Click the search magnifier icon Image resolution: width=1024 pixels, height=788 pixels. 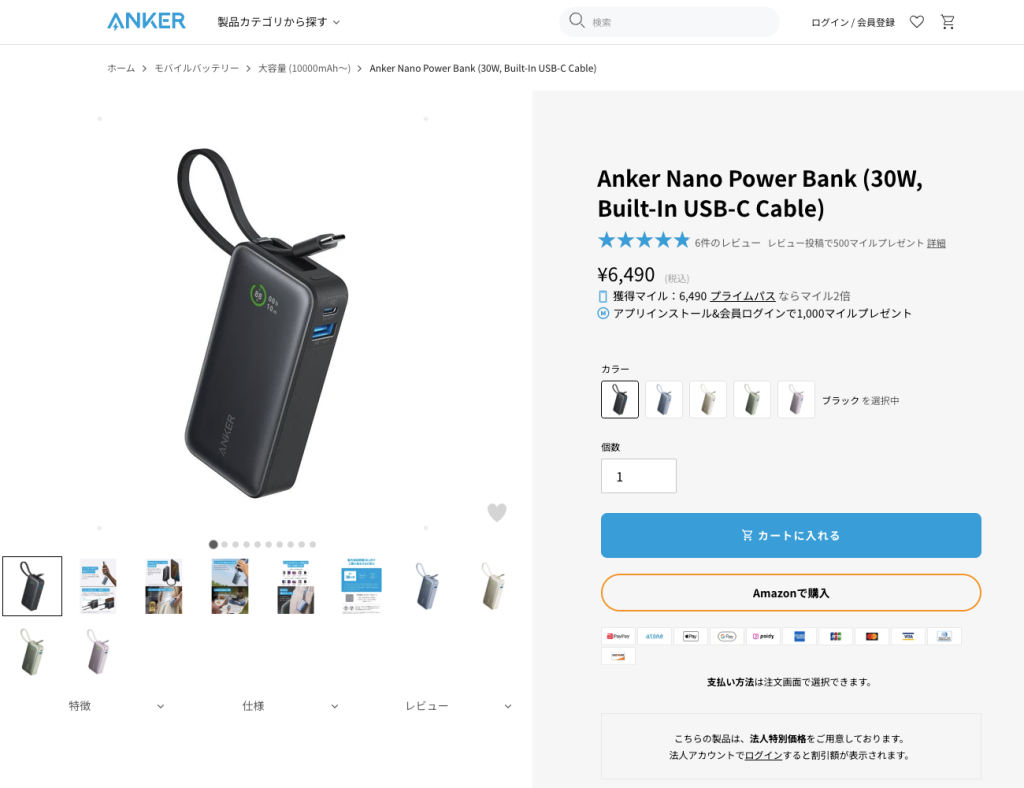[576, 21]
